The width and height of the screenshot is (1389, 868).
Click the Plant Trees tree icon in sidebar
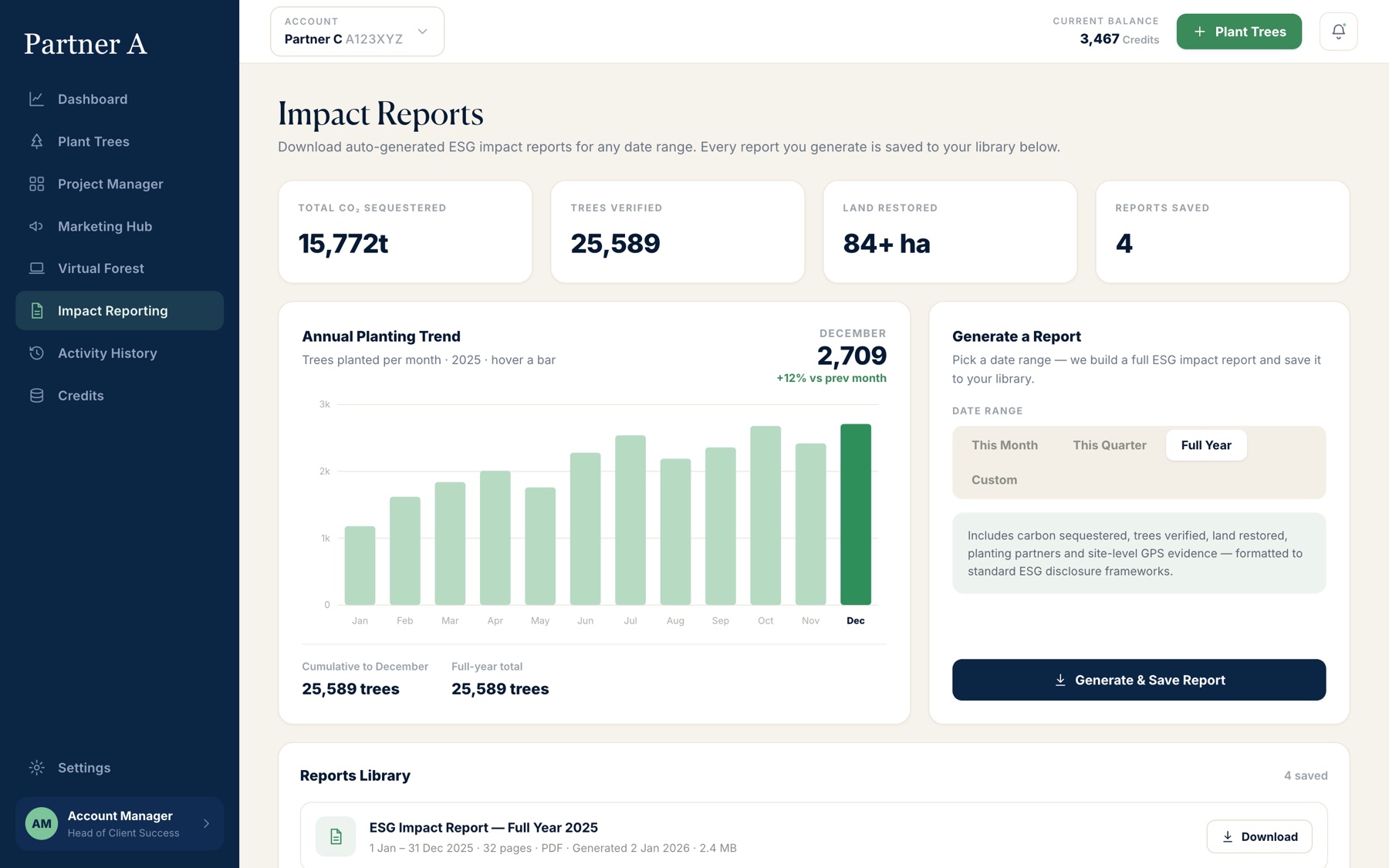[36, 141]
